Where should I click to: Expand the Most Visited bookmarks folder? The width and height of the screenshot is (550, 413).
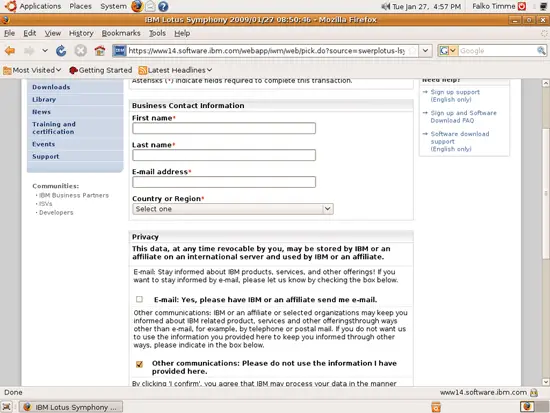pyautogui.click(x=32, y=70)
